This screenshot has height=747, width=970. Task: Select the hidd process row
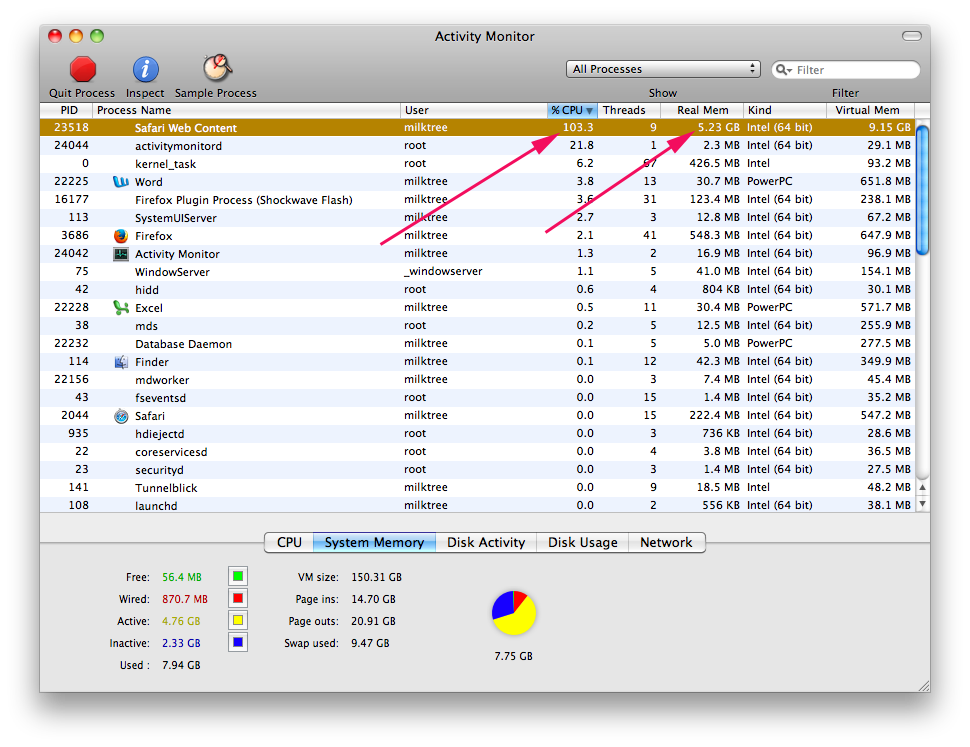[478, 289]
